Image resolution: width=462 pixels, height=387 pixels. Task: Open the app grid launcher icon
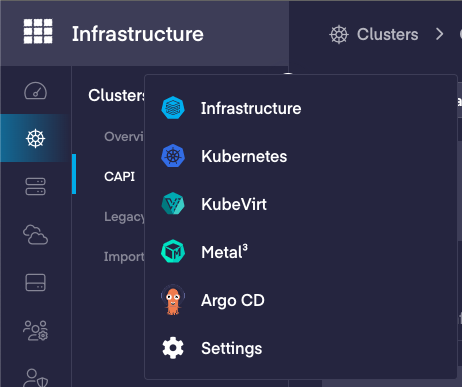[38, 31]
